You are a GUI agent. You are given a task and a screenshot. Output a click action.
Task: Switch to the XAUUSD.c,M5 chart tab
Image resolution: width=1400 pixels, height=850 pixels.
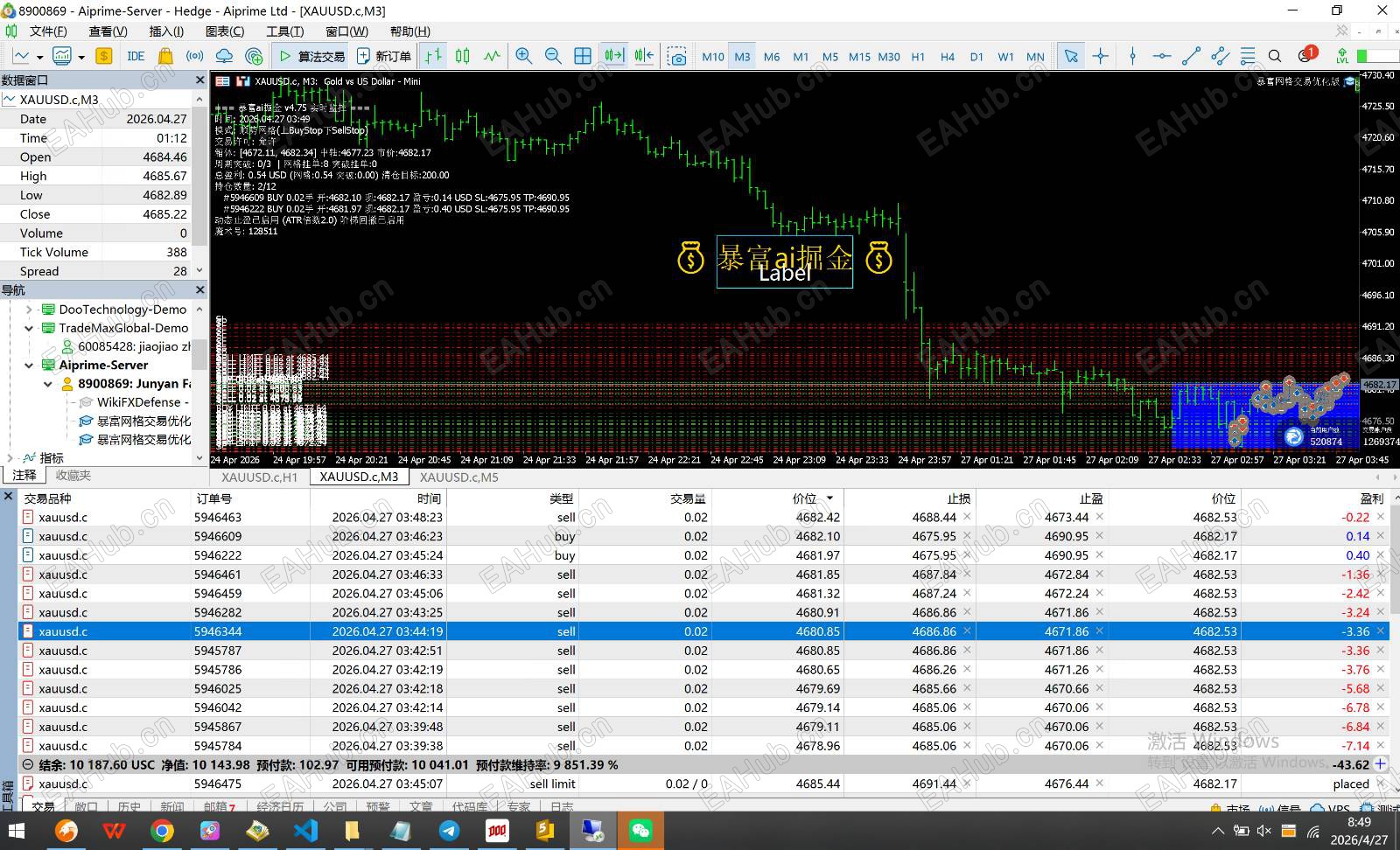point(459,477)
